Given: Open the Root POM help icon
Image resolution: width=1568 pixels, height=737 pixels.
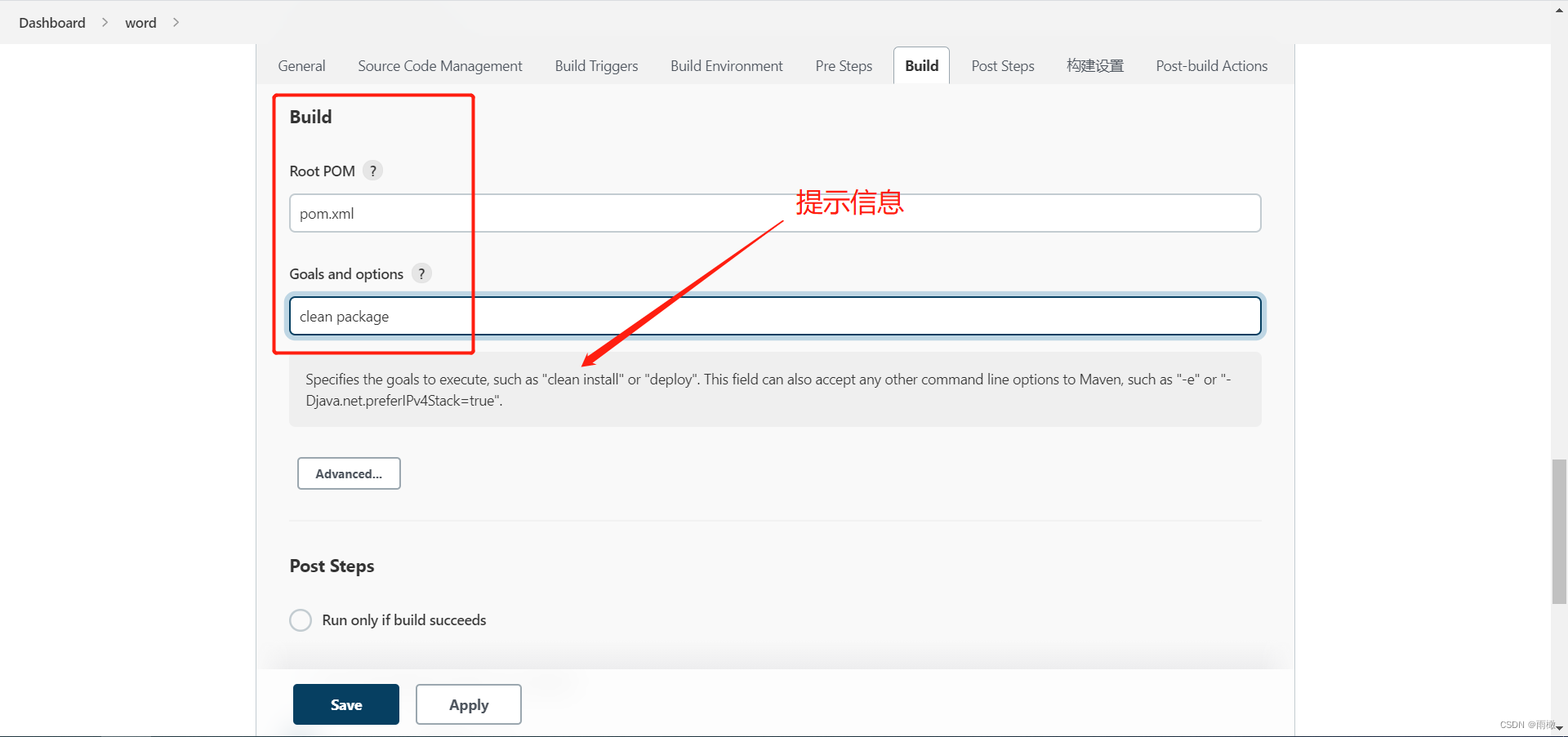Looking at the screenshot, I should 373,171.
